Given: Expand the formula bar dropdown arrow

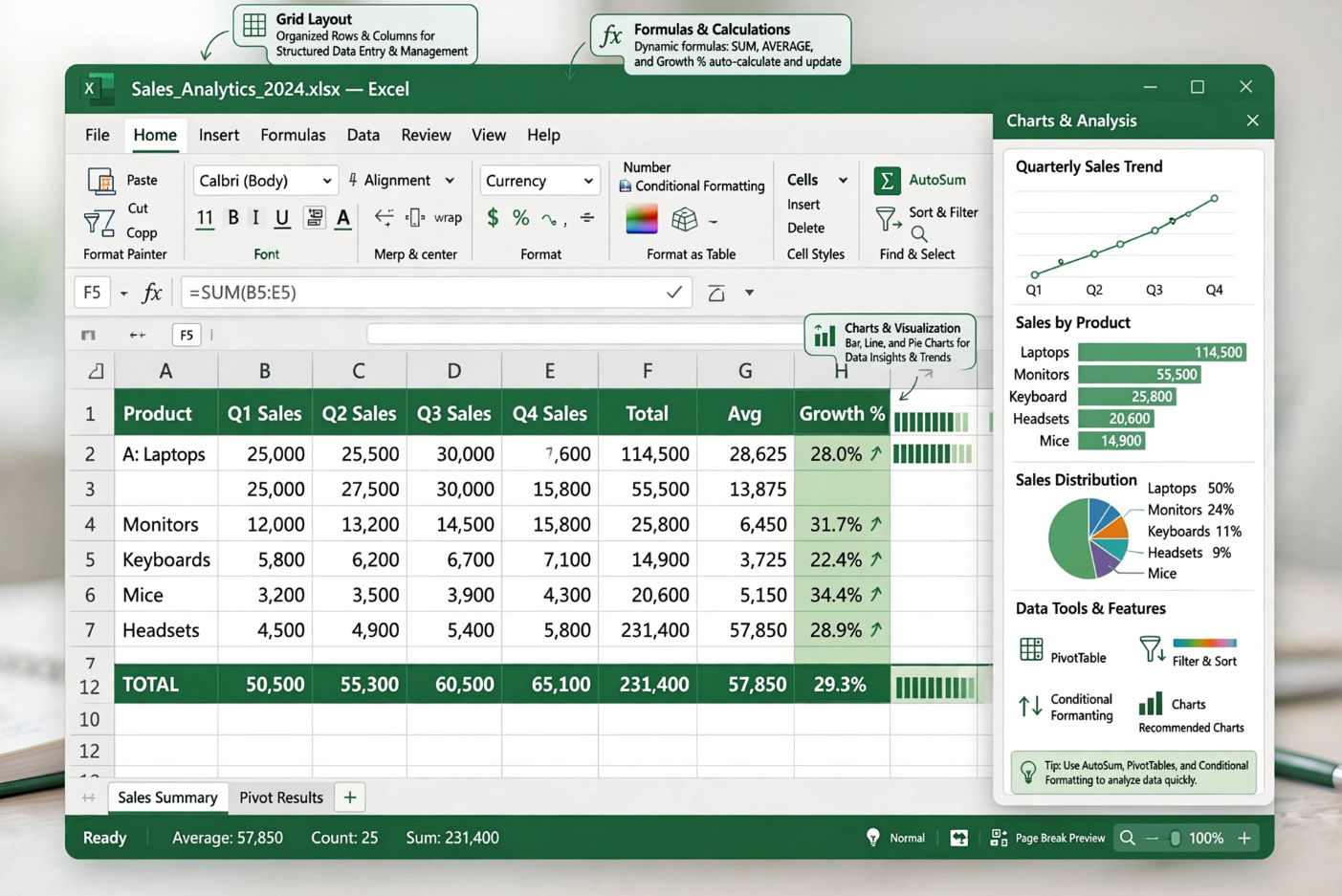Looking at the screenshot, I should click(749, 293).
